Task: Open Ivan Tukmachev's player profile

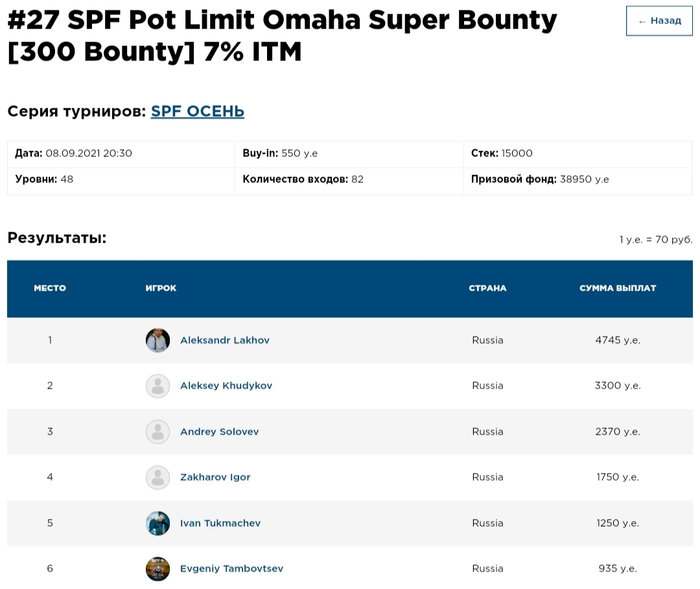Action: 220,523
